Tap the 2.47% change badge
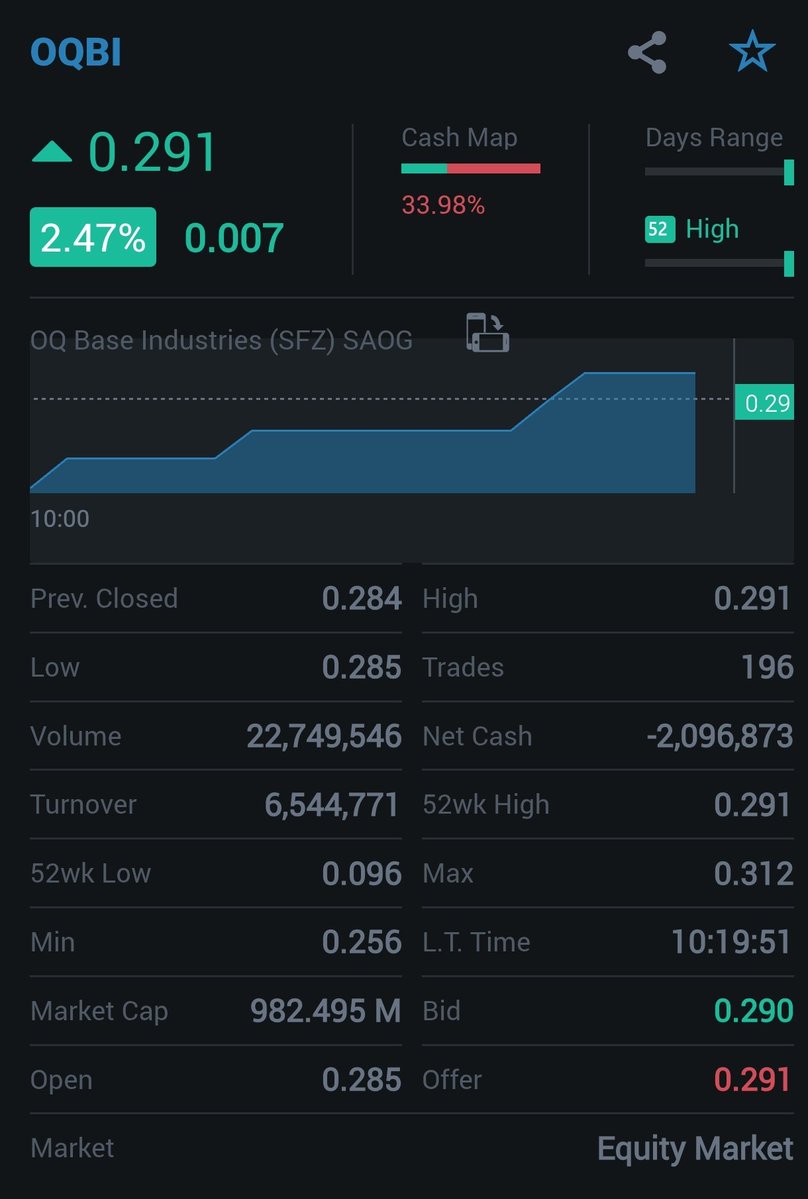 pos(93,237)
